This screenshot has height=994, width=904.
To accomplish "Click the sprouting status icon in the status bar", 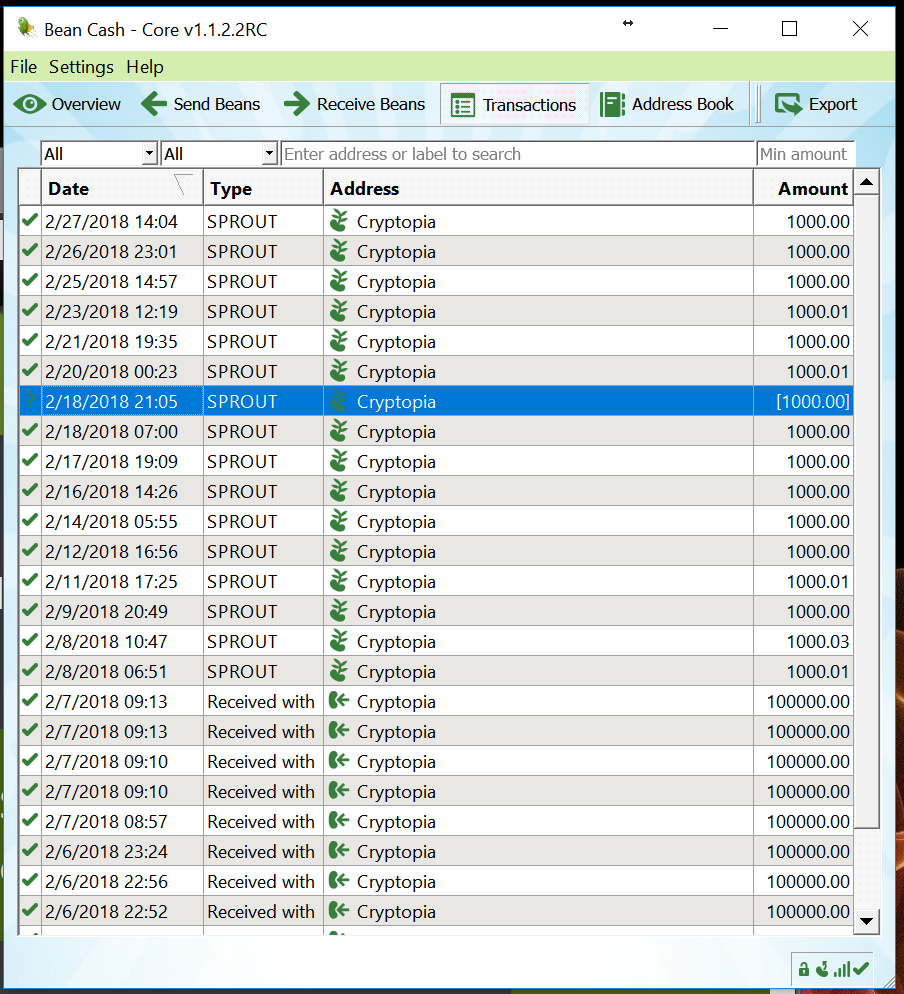I will (x=822, y=969).
